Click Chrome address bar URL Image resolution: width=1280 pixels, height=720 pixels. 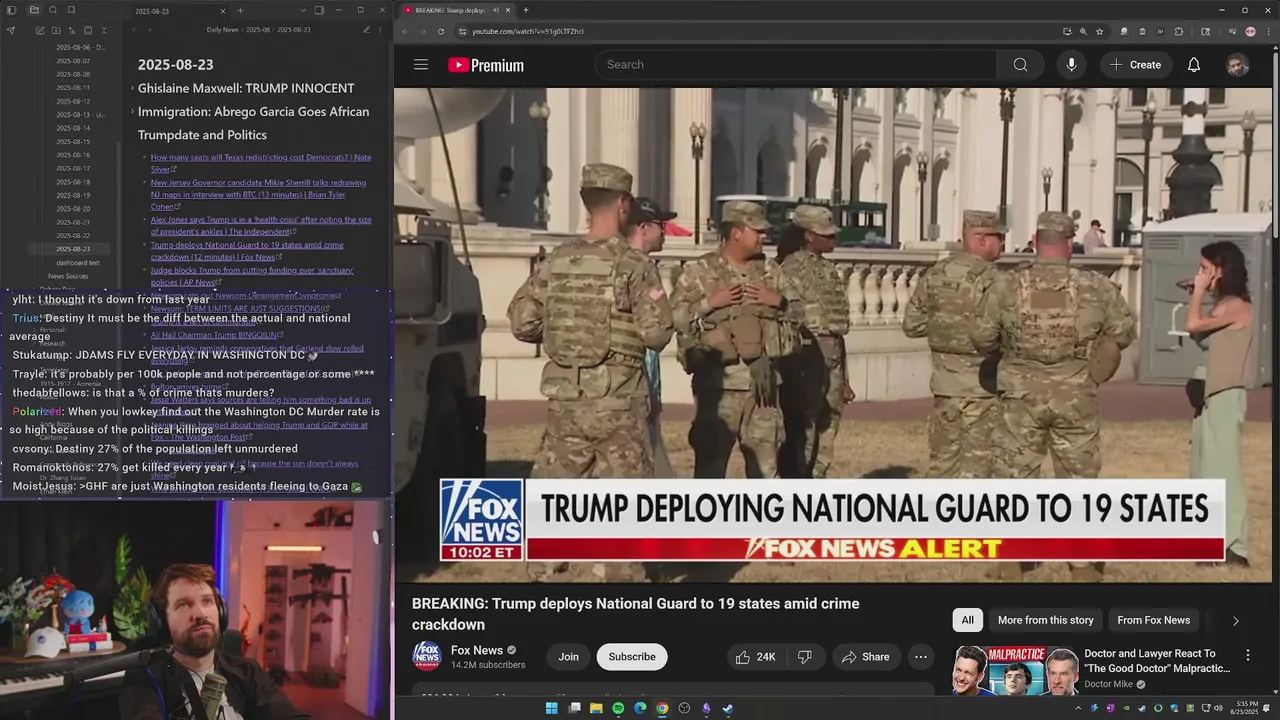528,31
